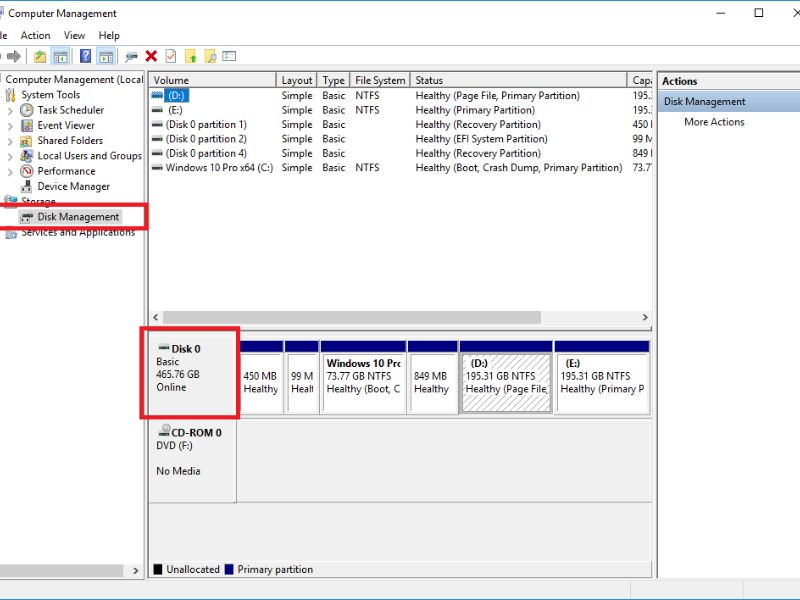
Task: Click the Forward arrow toolbar icon
Action: pyautogui.click(x=14, y=56)
